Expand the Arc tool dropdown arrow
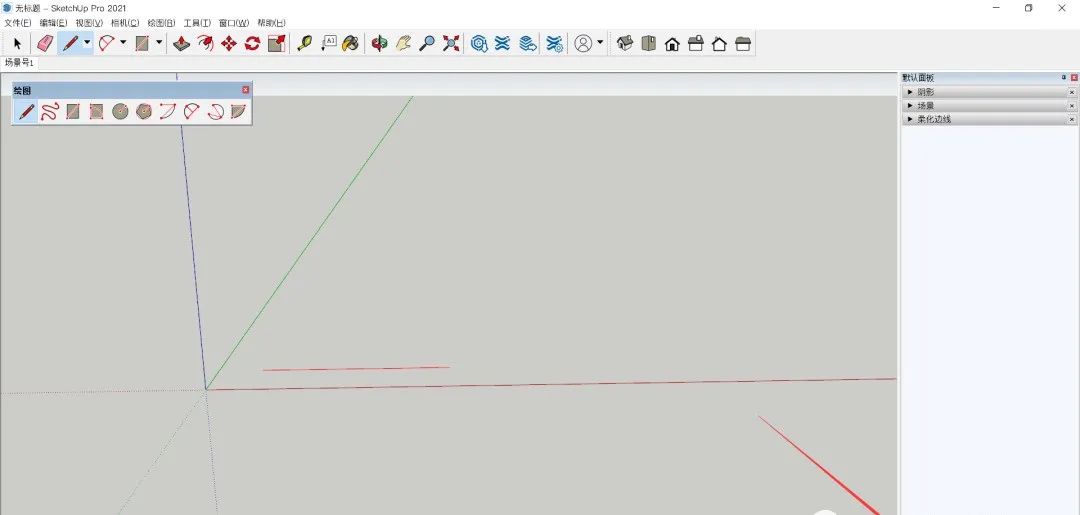Image resolution: width=1080 pixels, height=515 pixels. (x=123, y=43)
